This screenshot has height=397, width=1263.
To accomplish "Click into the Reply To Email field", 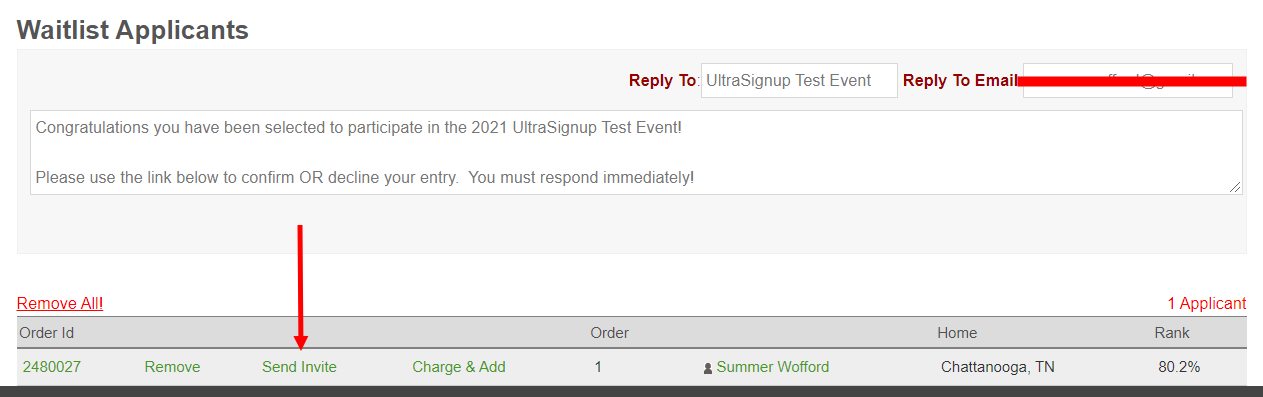I will [1127, 80].
